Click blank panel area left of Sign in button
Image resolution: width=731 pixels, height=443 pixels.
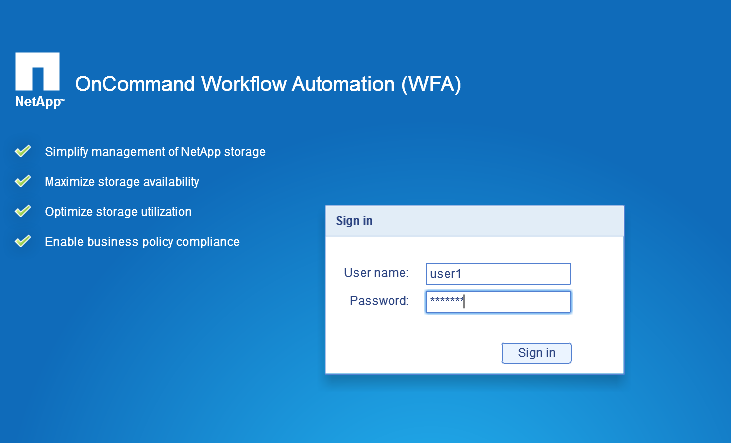pyautogui.click(x=410, y=352)
